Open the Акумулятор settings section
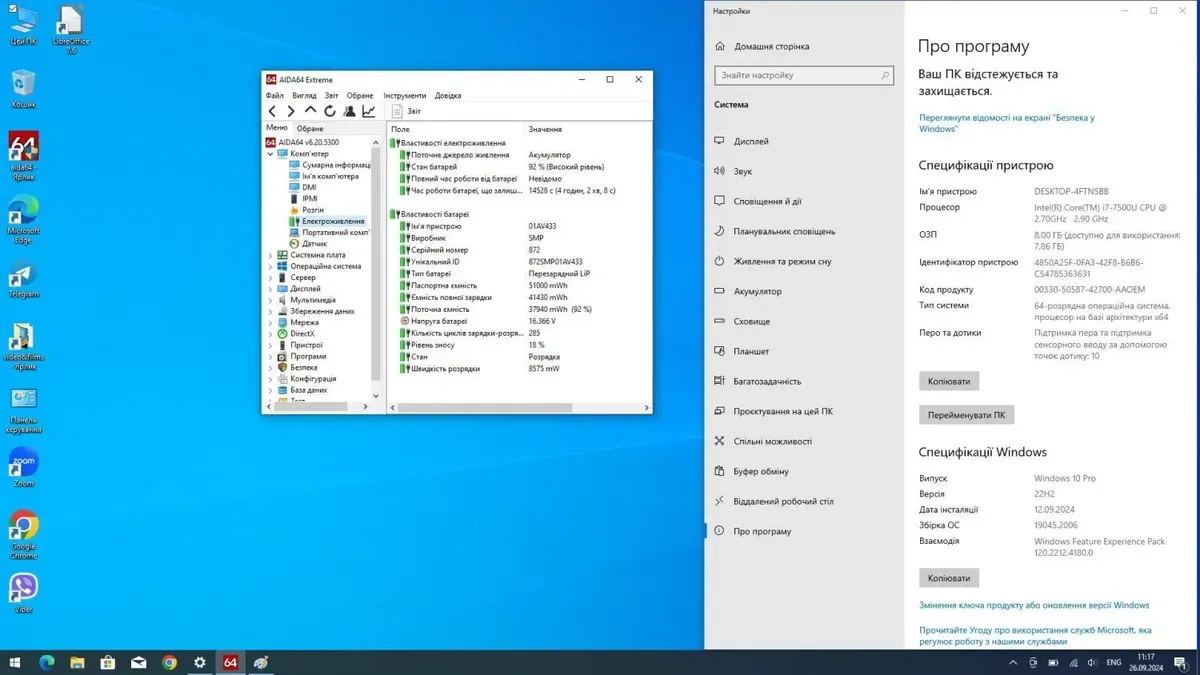 point(757,291)
